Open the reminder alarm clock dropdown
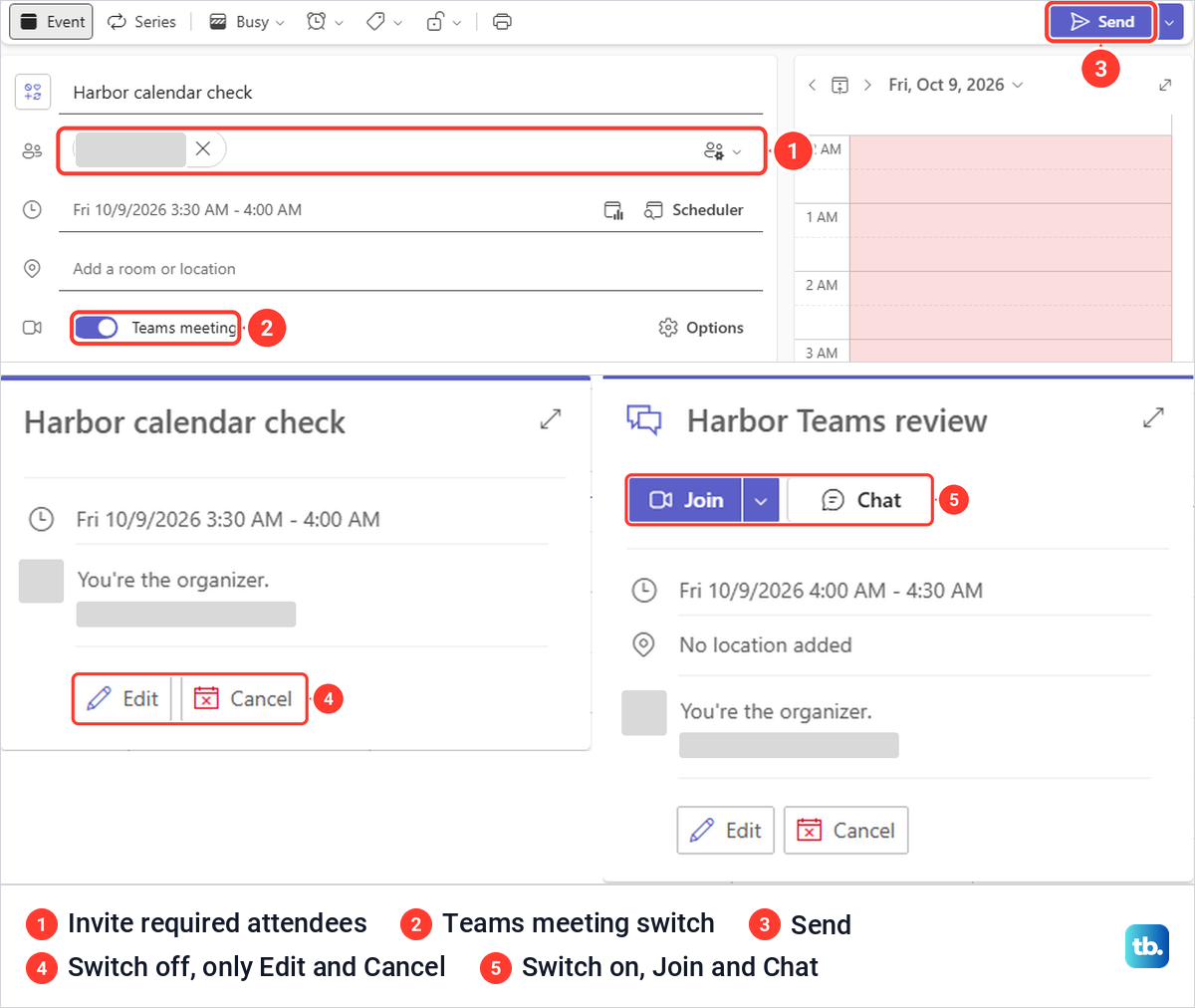This screenshot has width=1195, height=1008. (x=325, y=22)
